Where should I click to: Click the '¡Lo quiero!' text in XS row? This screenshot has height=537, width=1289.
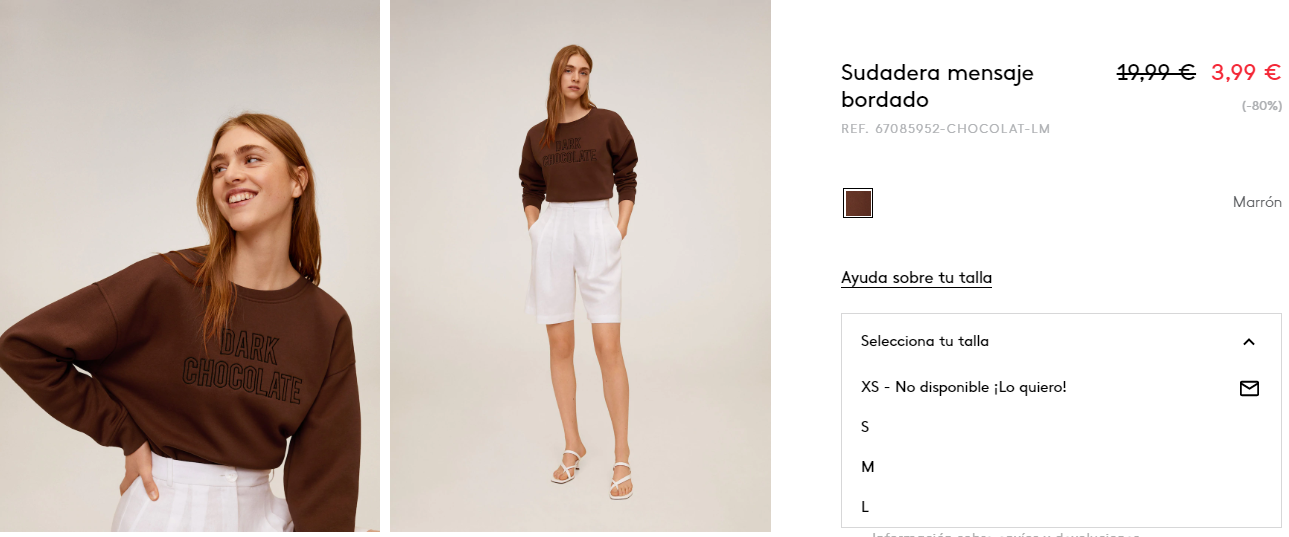click(x=1030, y=387)
